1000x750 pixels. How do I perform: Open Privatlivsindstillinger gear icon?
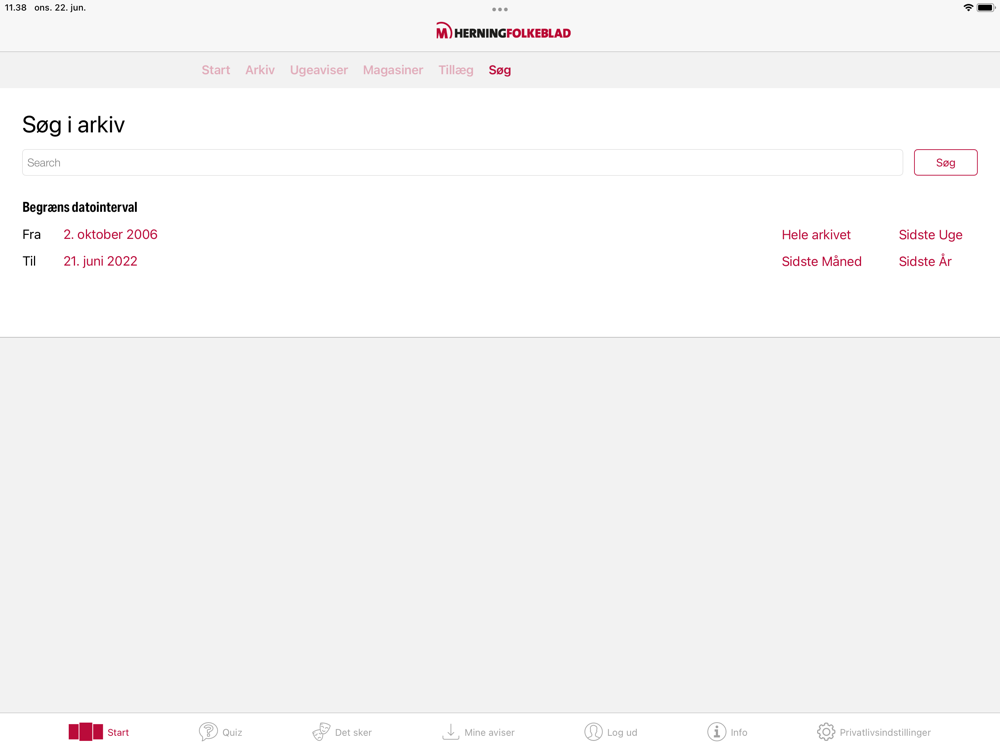[826, 732]
